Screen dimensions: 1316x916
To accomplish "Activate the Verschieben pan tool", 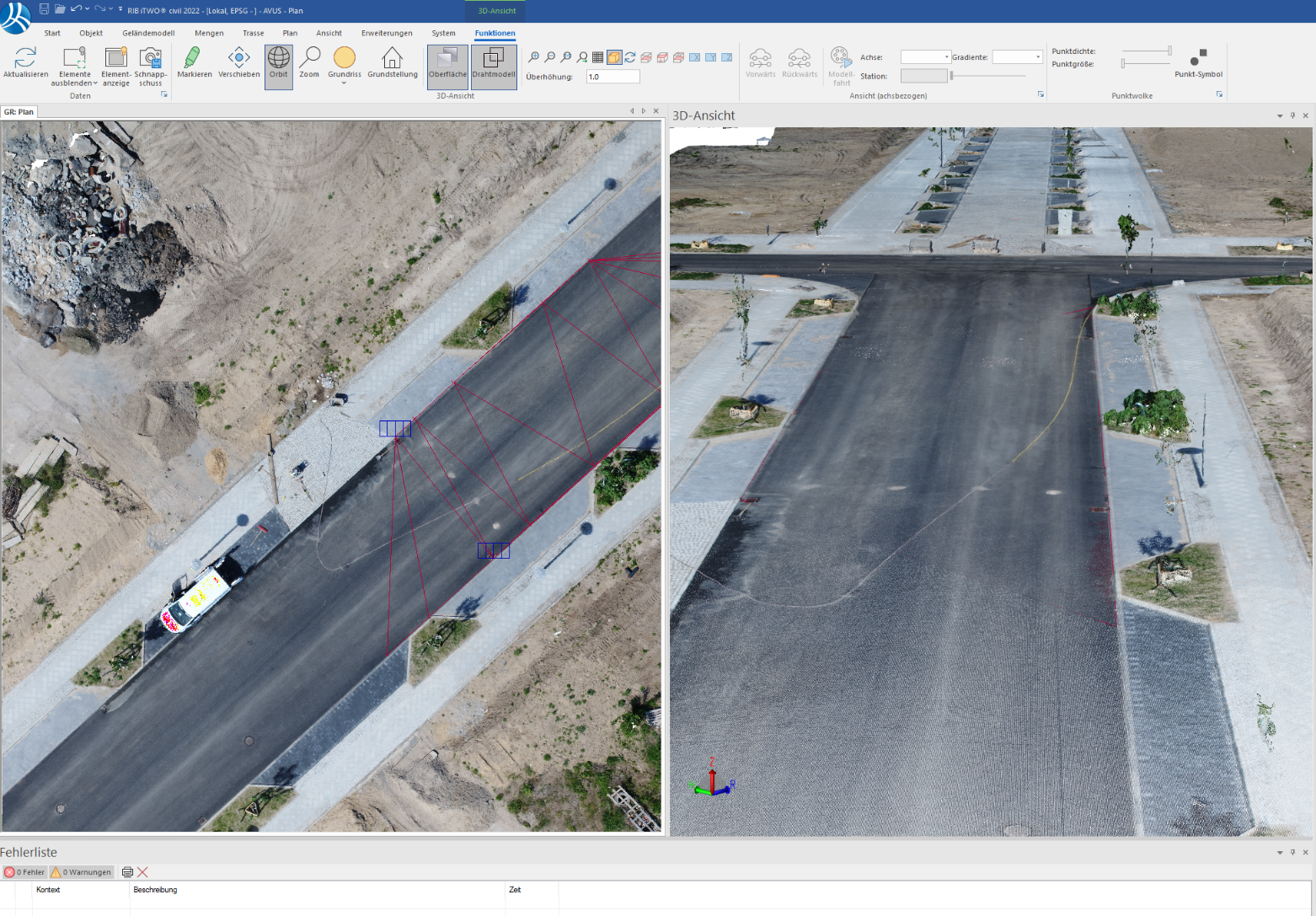I will click(x=238, y=59).
